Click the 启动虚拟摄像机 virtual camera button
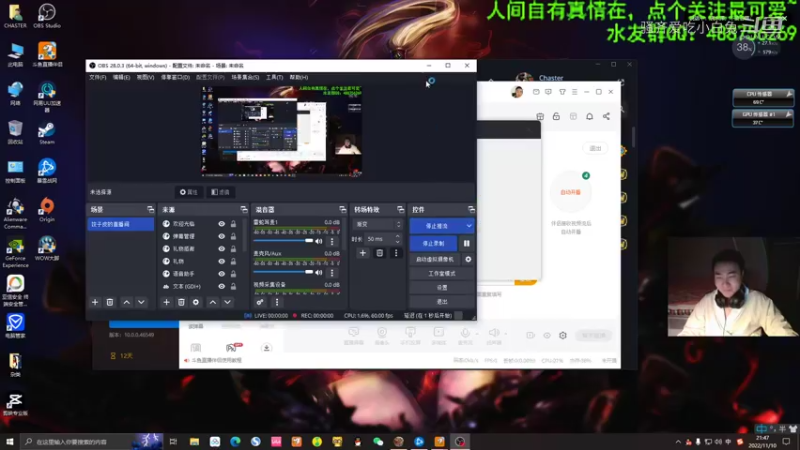Screen dimensions: 800x450 click(435, 260)
